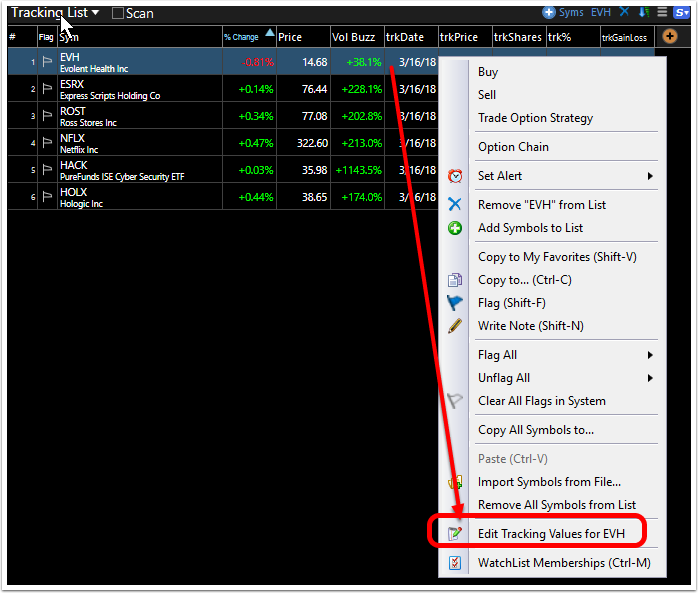This screenshot has height=593, width=698.
Task: Expand the Set Alert submenu arrow
Action: (650, 176)
